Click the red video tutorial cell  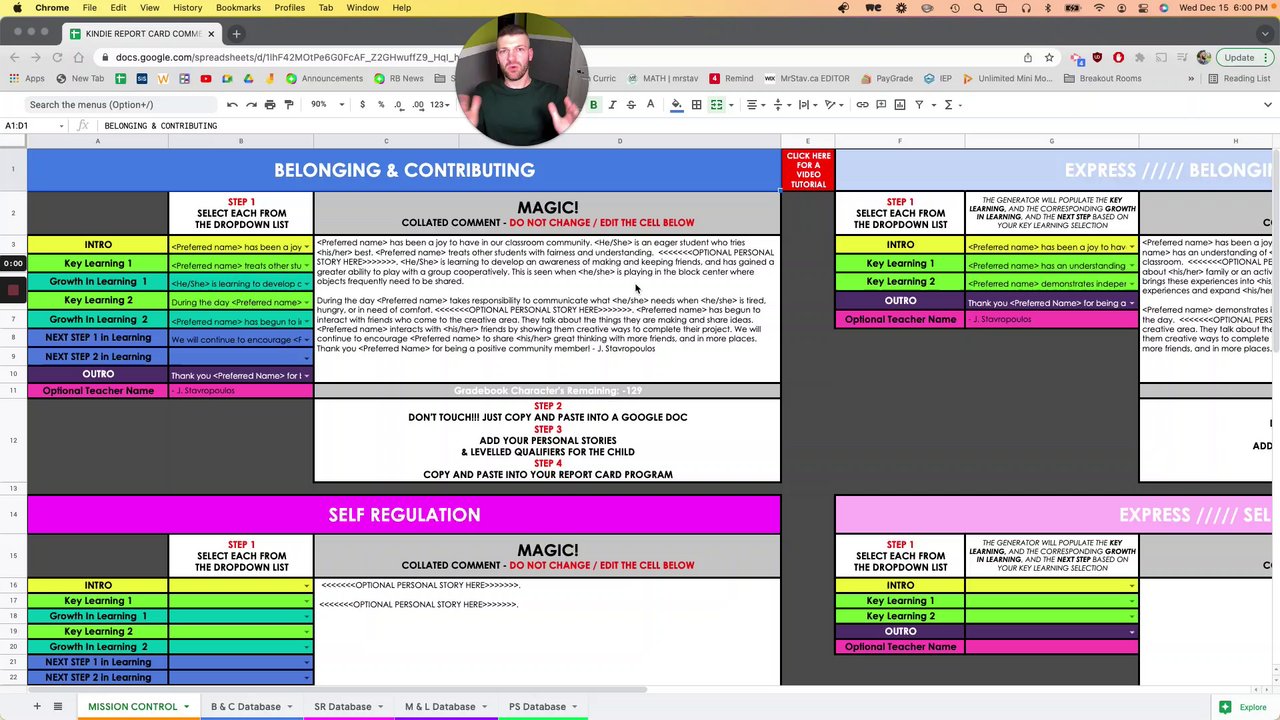point(808,170)
